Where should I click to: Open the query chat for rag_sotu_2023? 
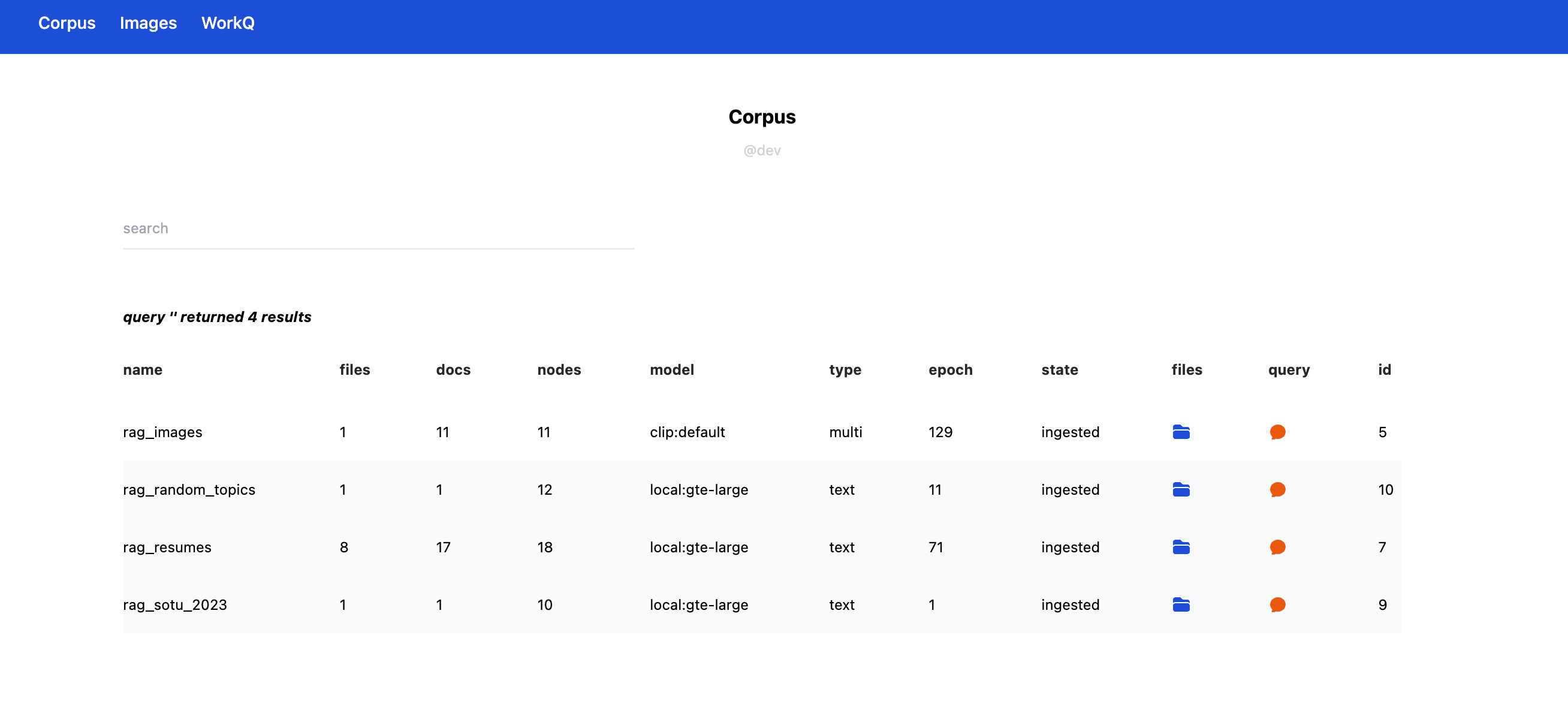tap(1277, 605)
